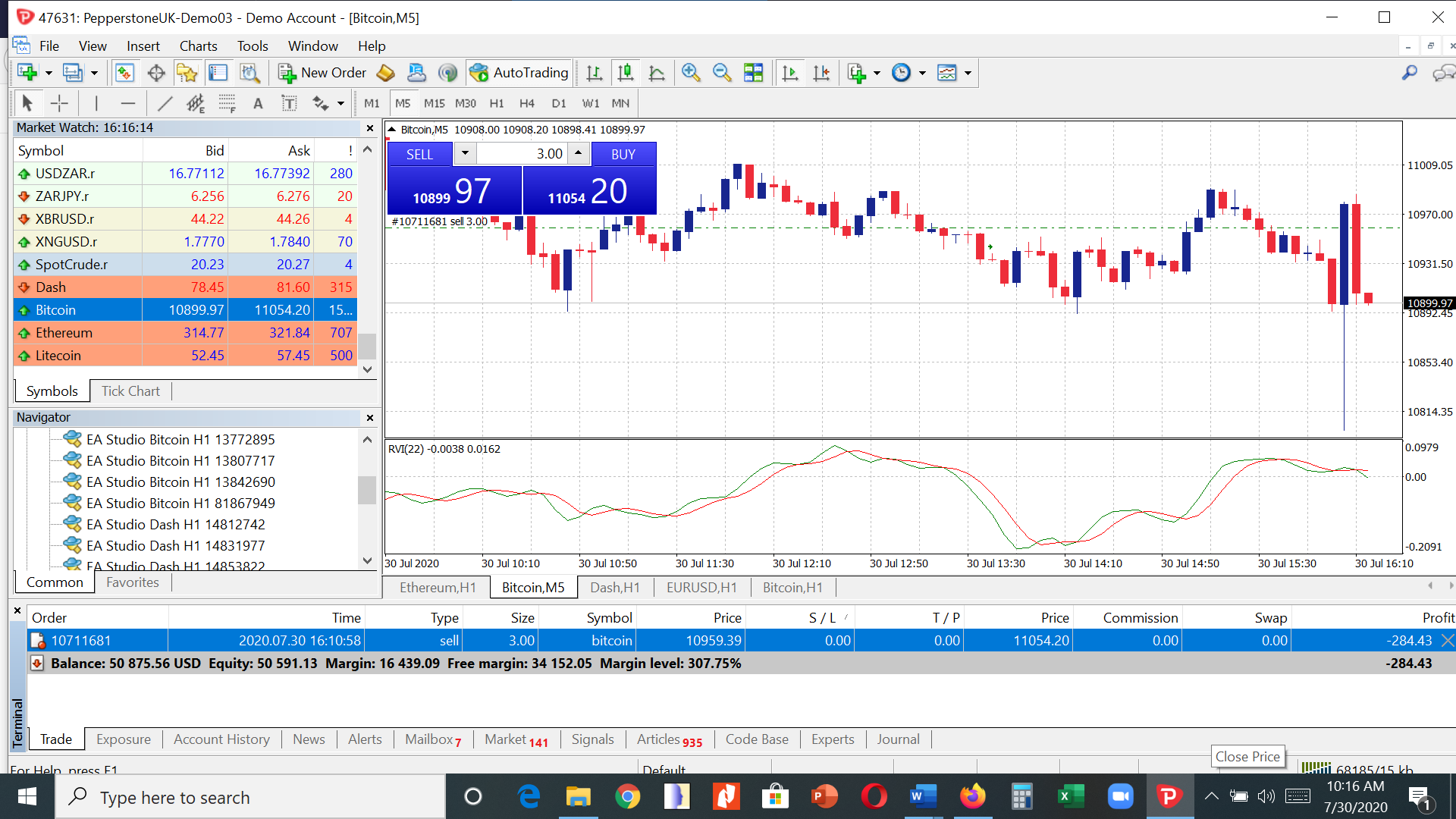Collapse the one-click trading panel triangle

392,130
